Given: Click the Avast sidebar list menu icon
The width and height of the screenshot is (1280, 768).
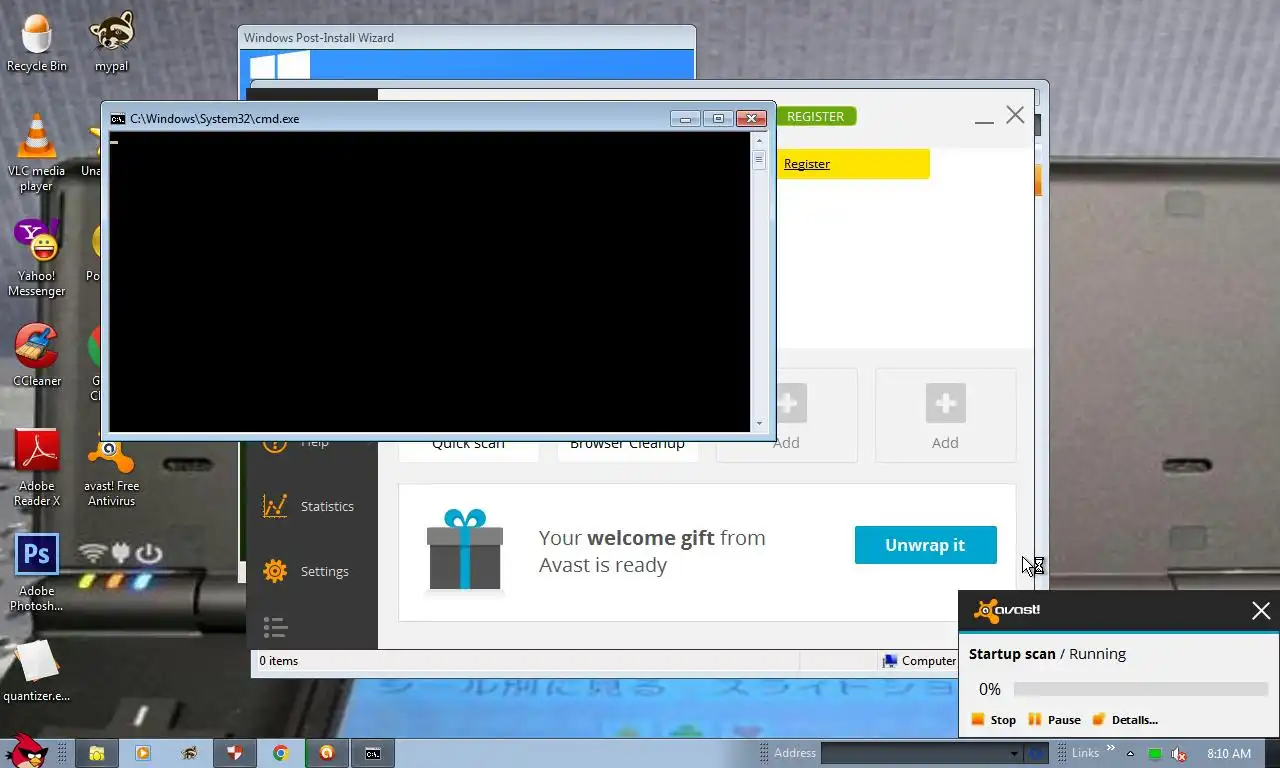Looking at the screenshot, I should [275, 627].
